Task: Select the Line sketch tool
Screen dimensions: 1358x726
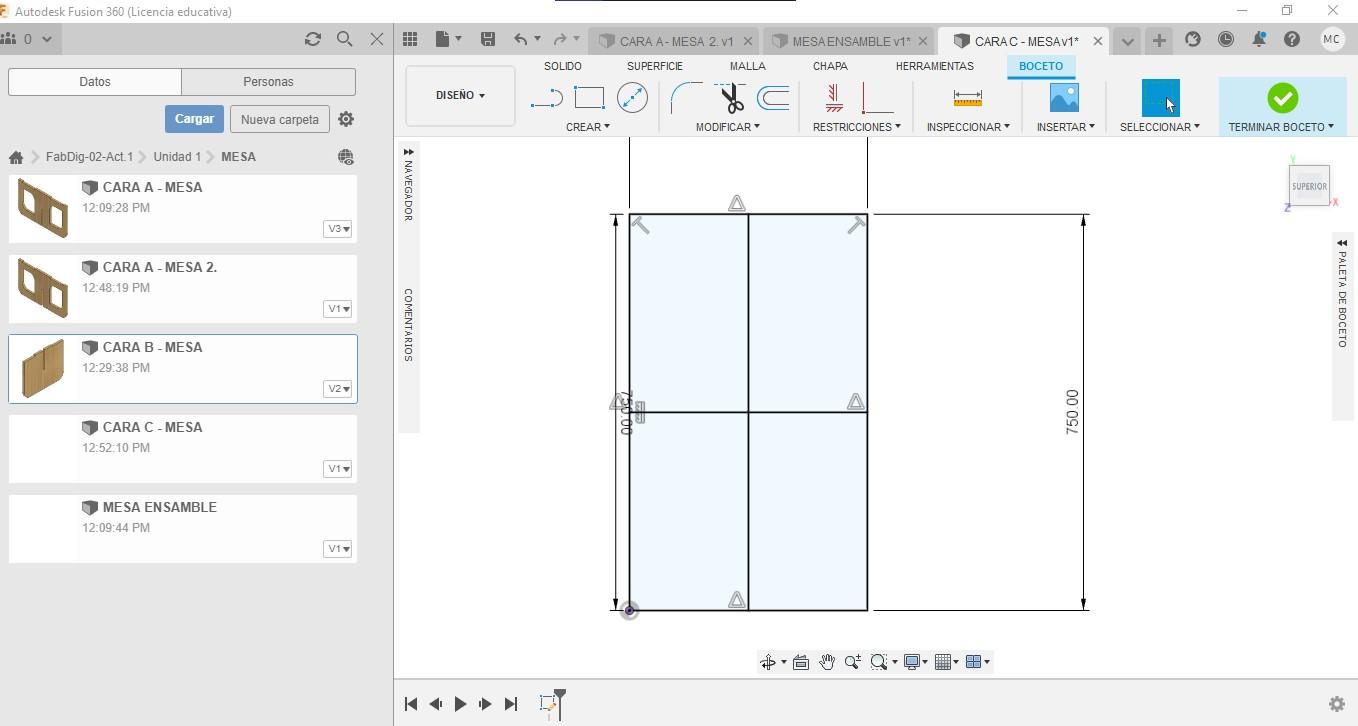Action: pos(546,98)
